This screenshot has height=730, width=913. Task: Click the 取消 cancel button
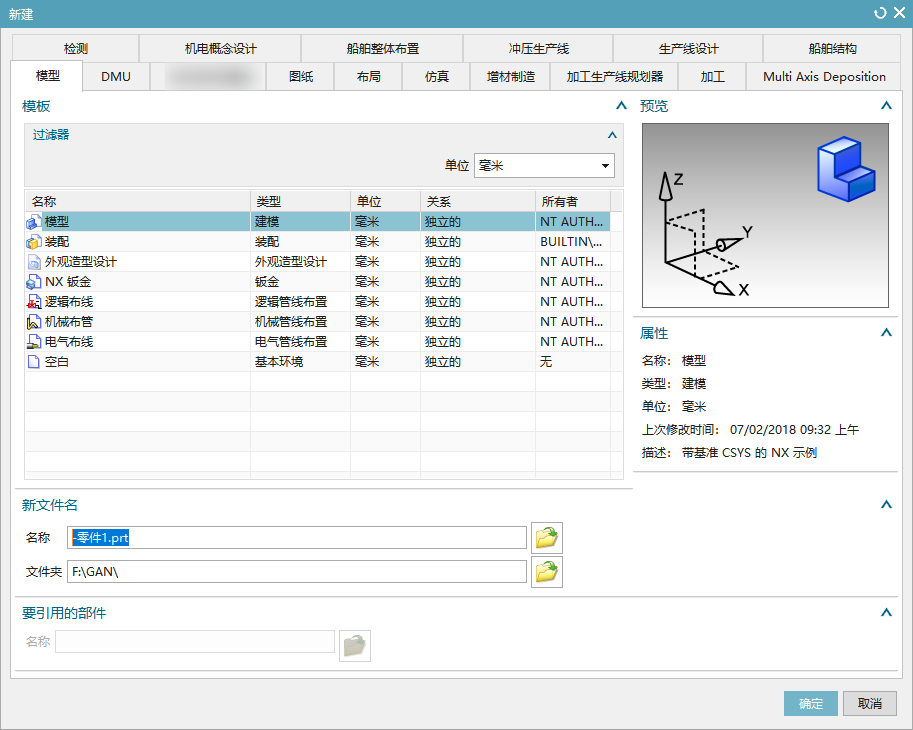coord(869,704)
